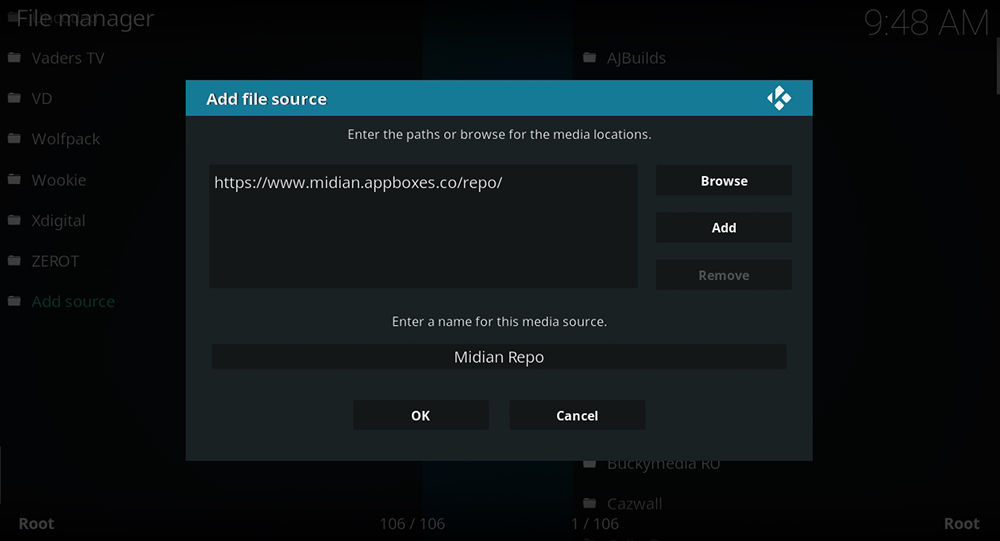
Task: Click ZEROT folder icon
Action: [x=14, y=260]
